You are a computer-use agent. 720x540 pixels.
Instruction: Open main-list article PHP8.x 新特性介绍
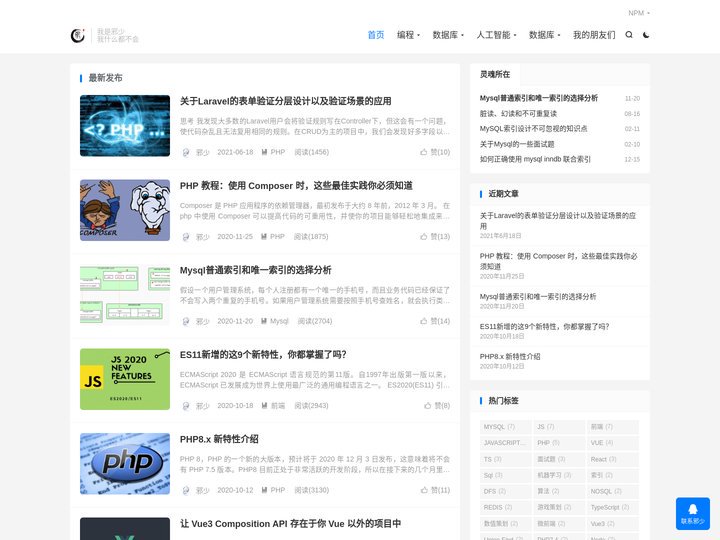219,439
